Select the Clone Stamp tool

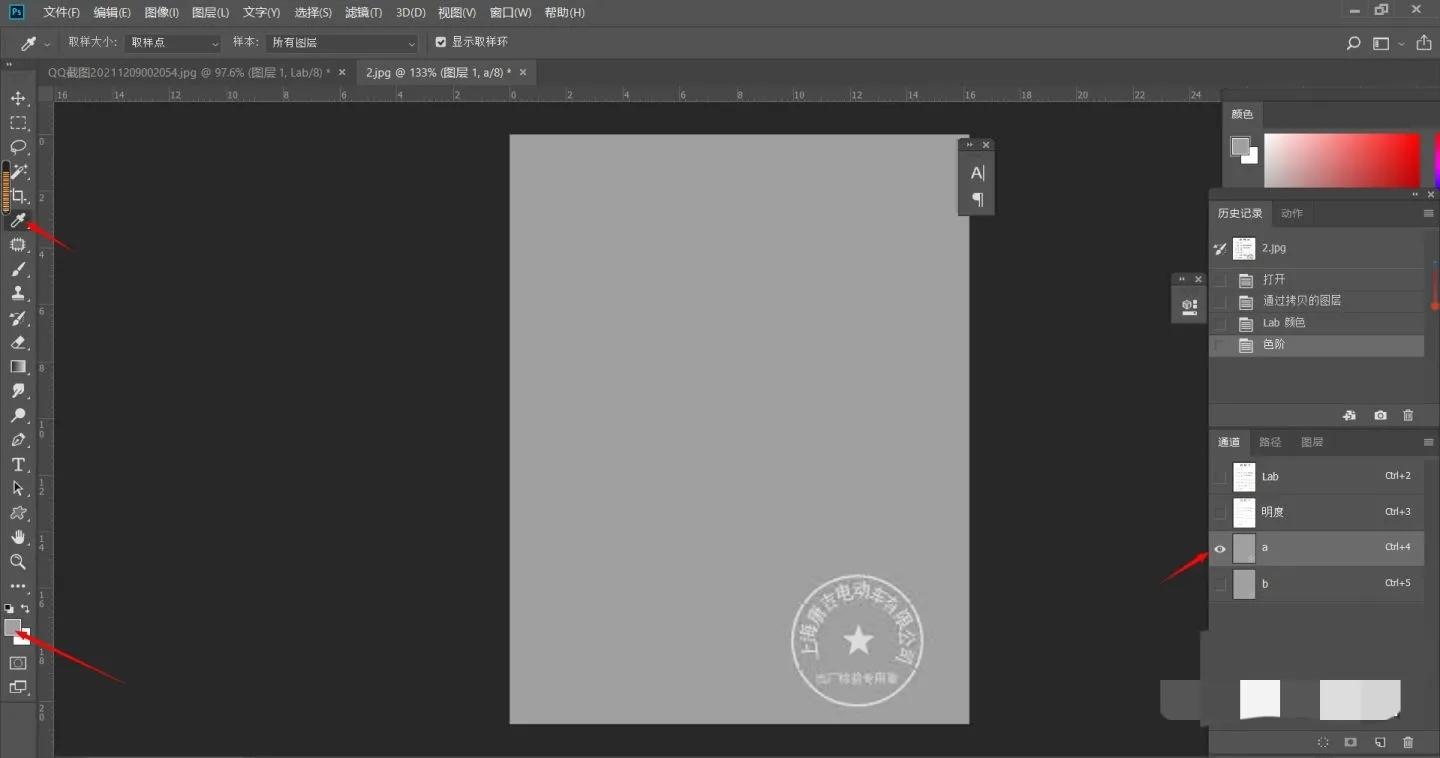pos(18,293)
